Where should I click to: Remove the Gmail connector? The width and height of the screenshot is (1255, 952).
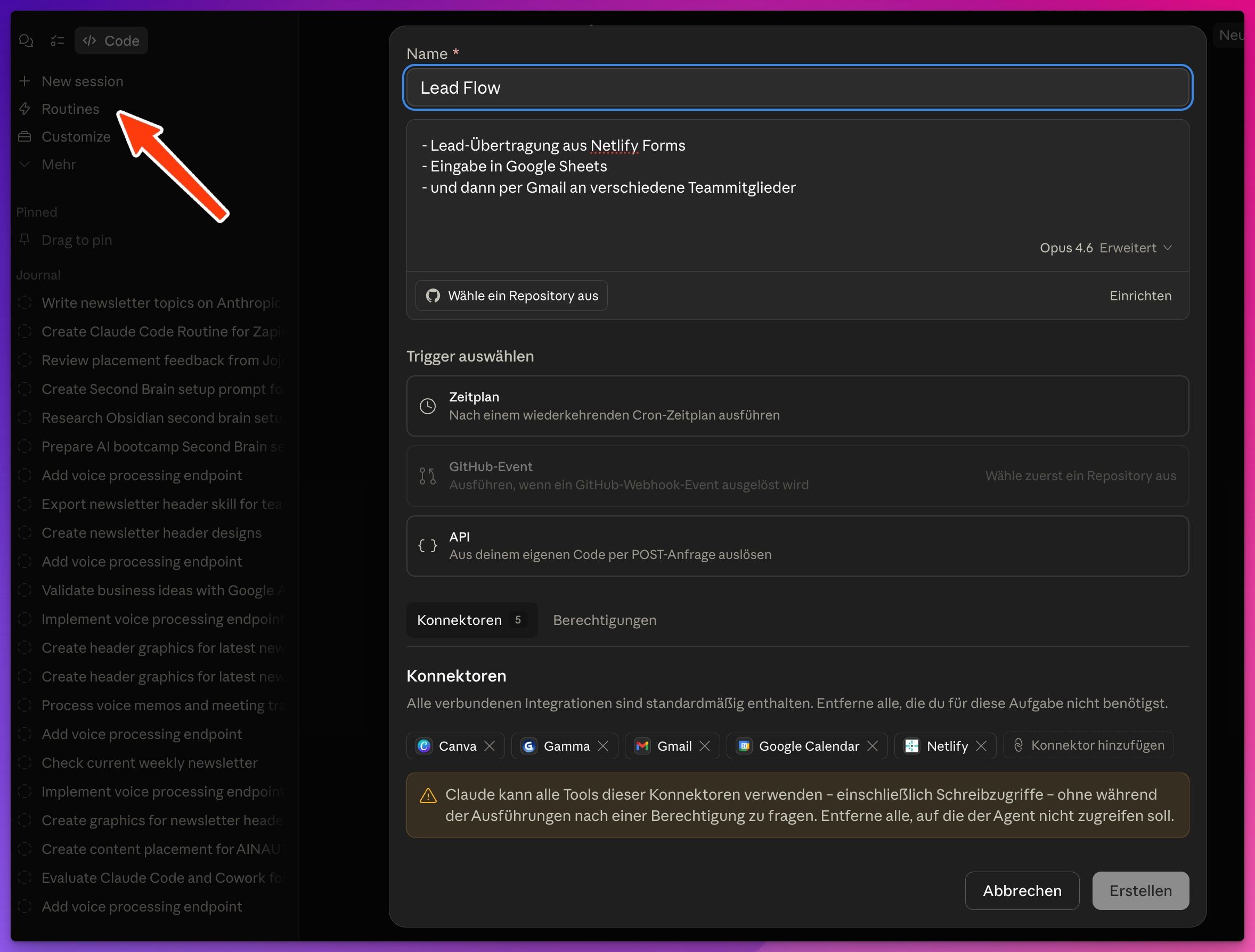coord(705,746)
